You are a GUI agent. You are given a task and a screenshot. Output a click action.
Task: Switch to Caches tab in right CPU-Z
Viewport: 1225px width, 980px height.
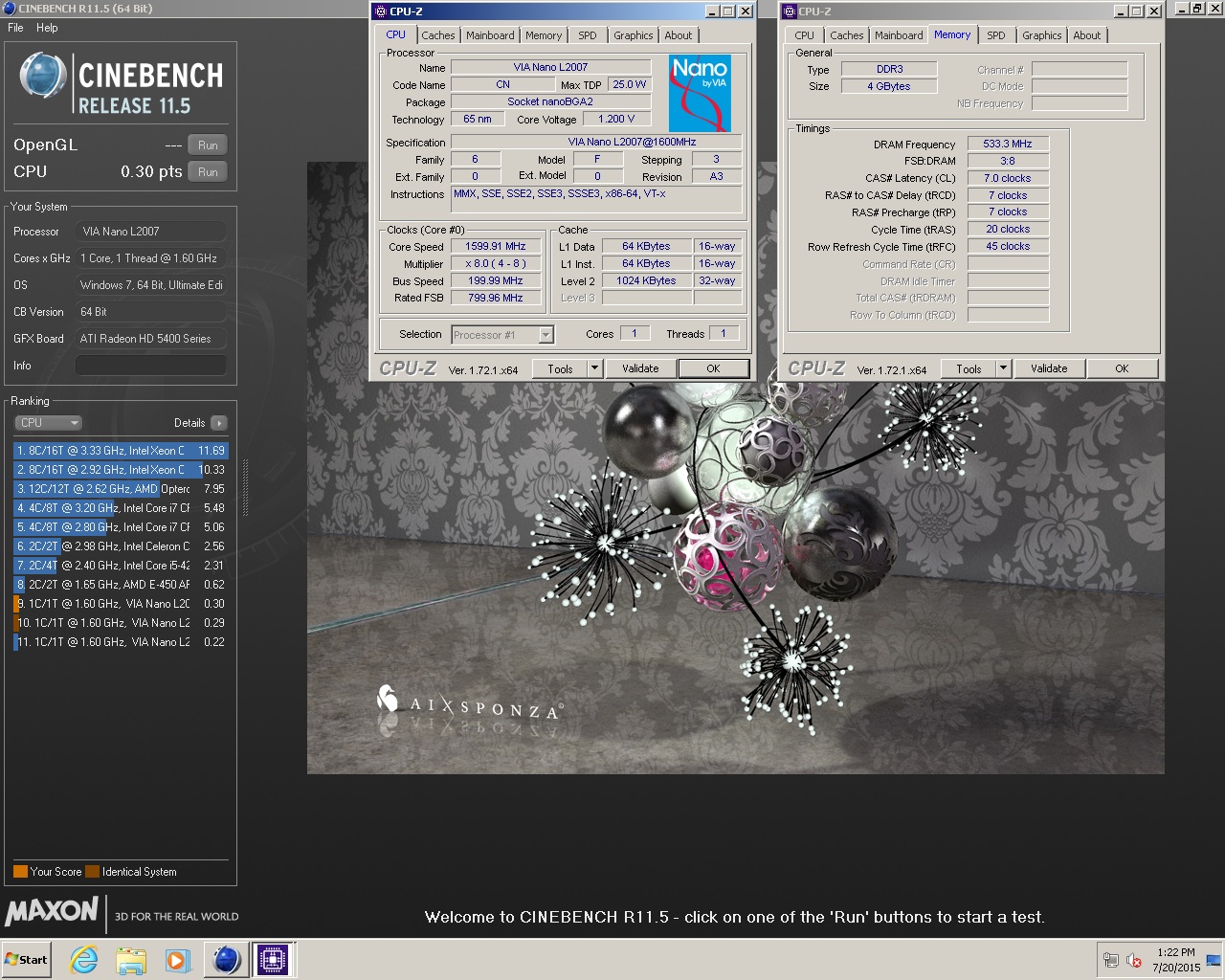(847, 35)
